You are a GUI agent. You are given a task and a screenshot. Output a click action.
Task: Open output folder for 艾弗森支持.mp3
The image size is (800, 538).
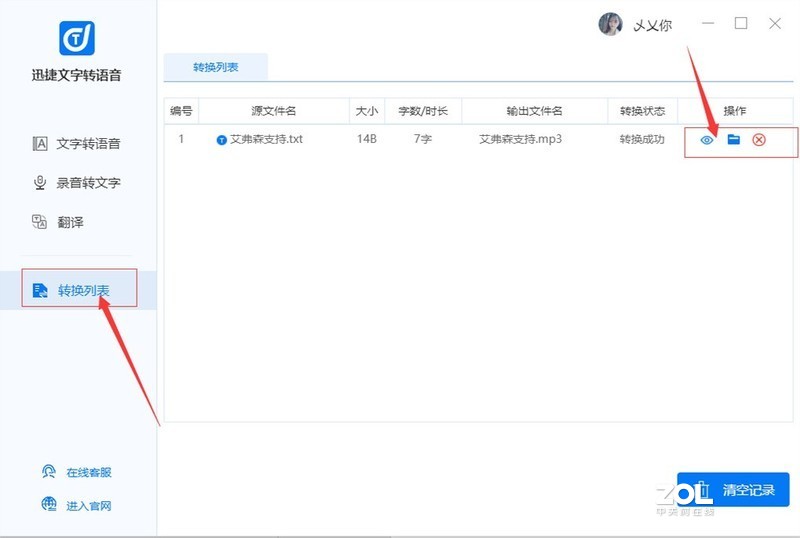(734, 139)
